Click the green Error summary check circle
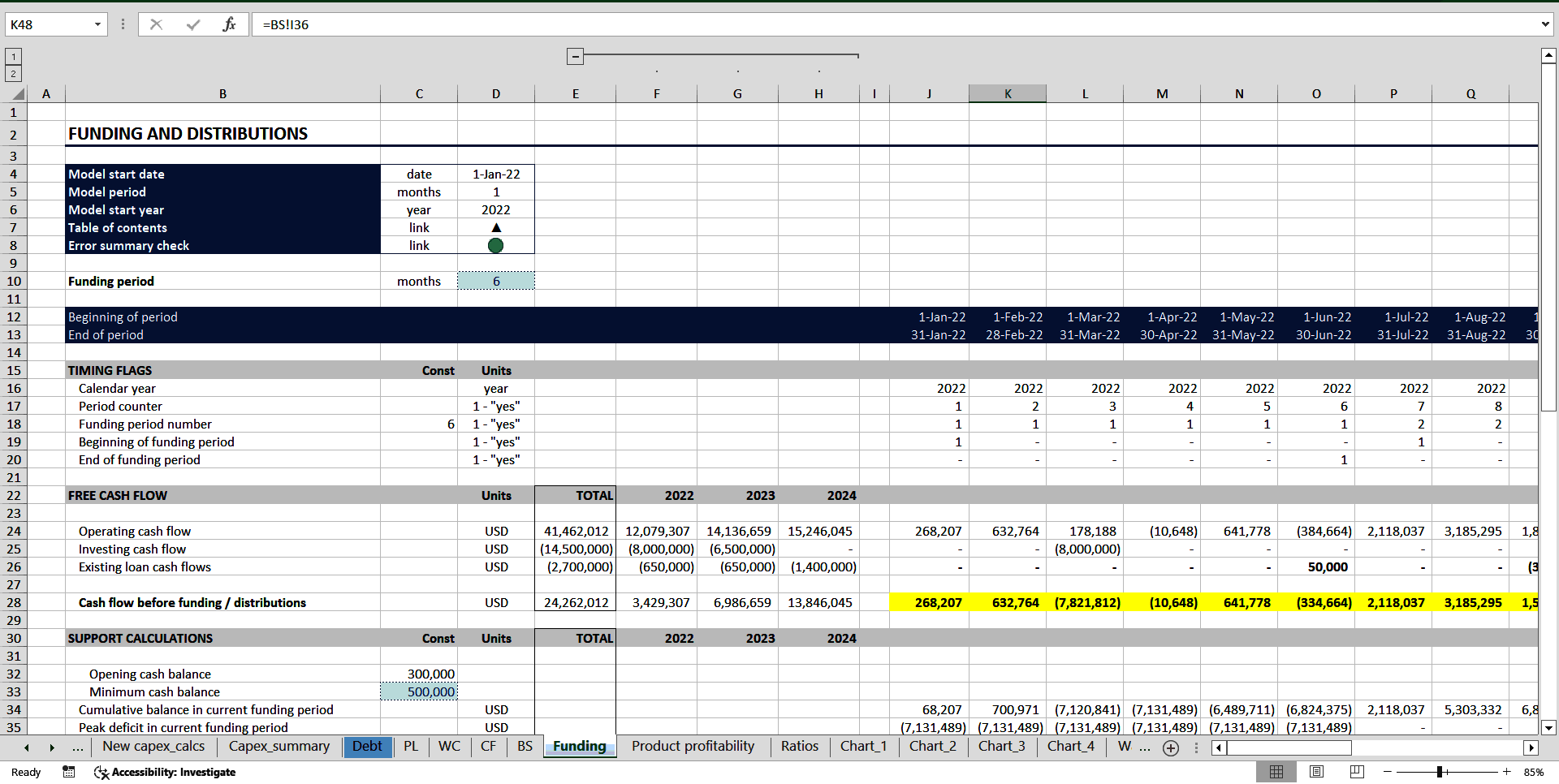Image resolution: width=1559 pixels, height=784 pixels. coord(495,245)
